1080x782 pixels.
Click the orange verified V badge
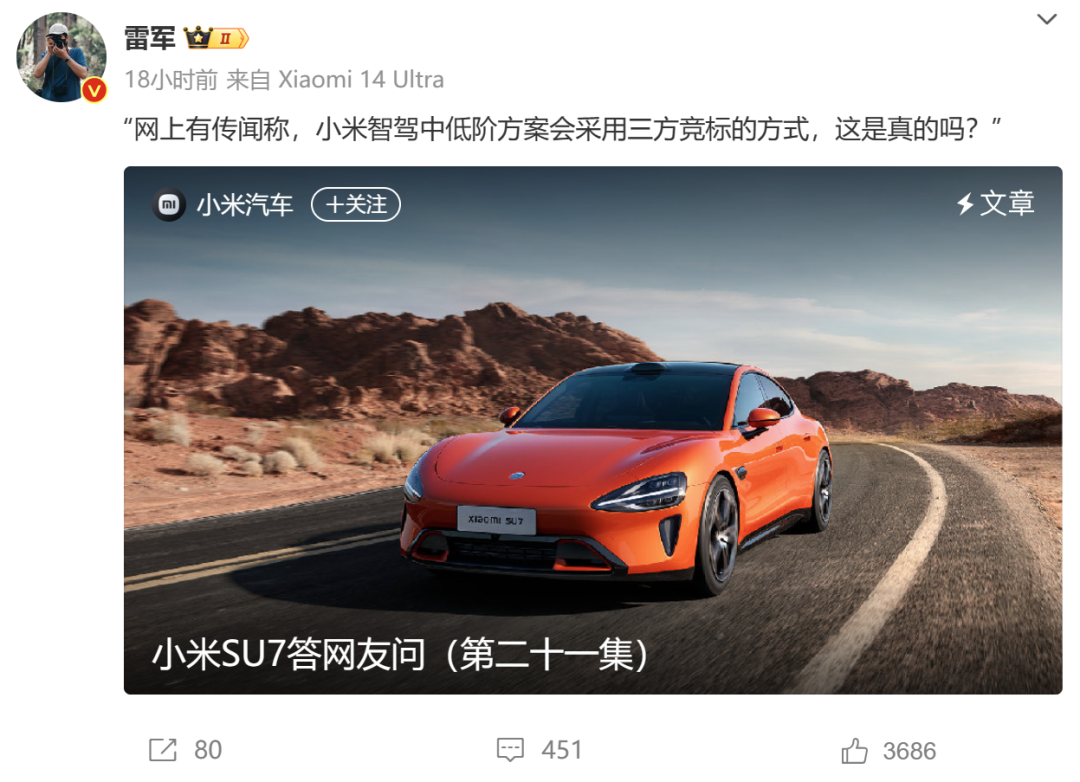[94, 90]
